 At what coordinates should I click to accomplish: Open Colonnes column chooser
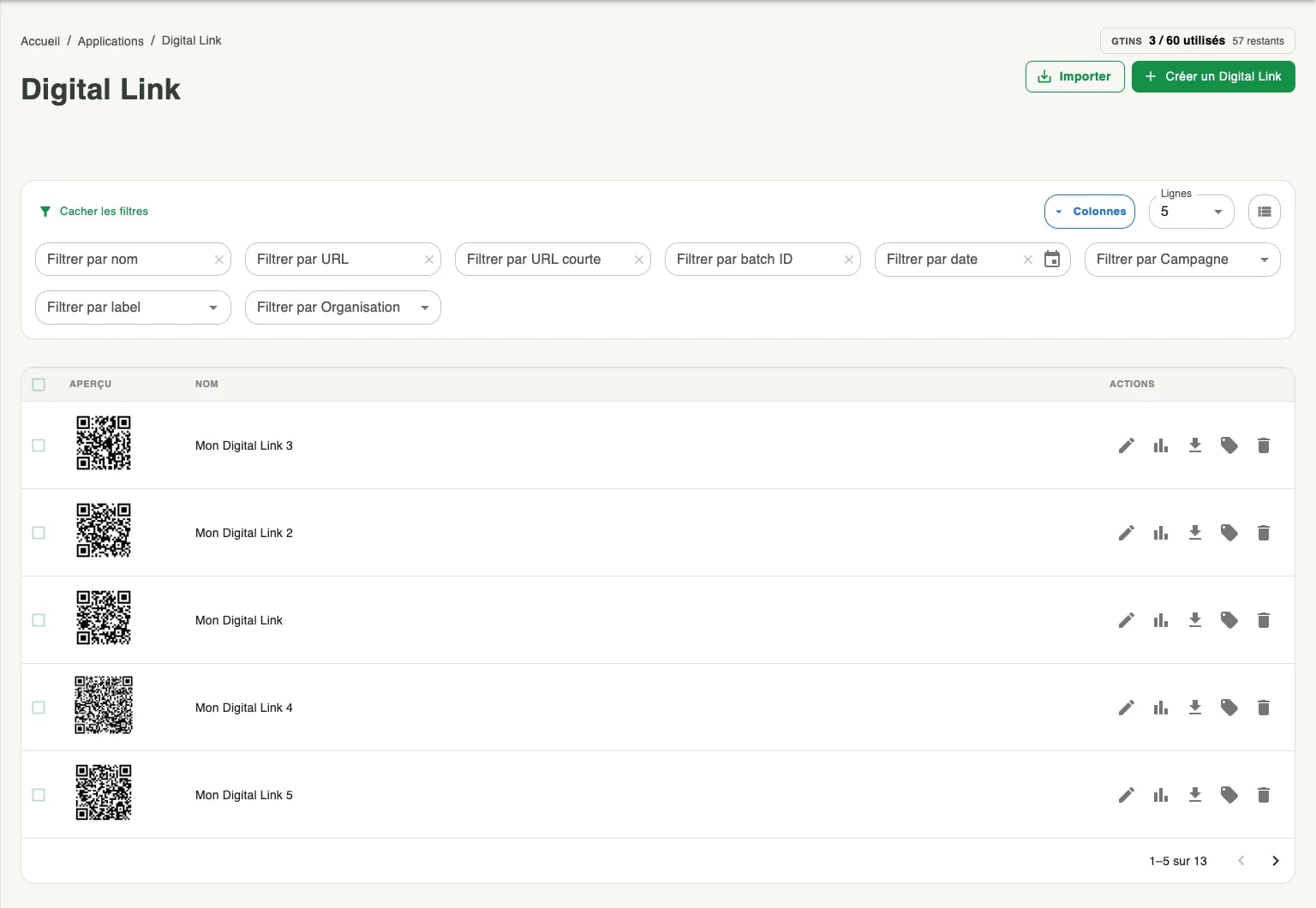(x=1090, y=212)
